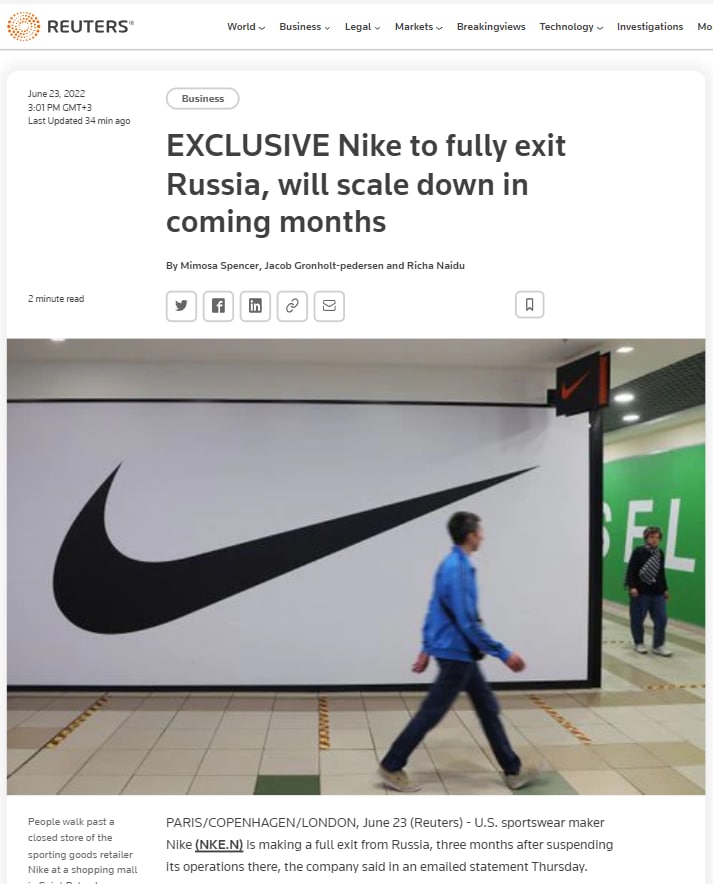
Task: Open the Legal dropdown menu
Action: coord(362,26)
